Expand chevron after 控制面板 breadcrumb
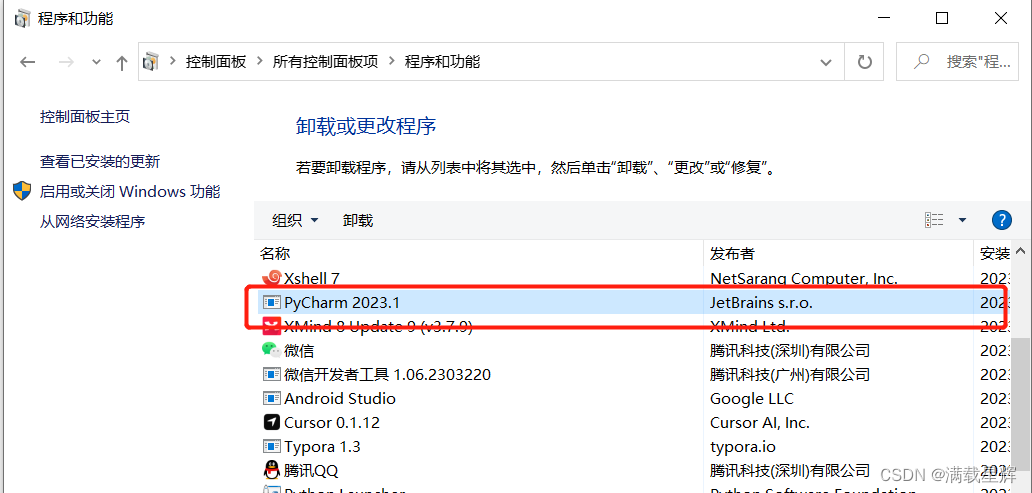This screenshot has width=1032, height=493. click(259, 62)
